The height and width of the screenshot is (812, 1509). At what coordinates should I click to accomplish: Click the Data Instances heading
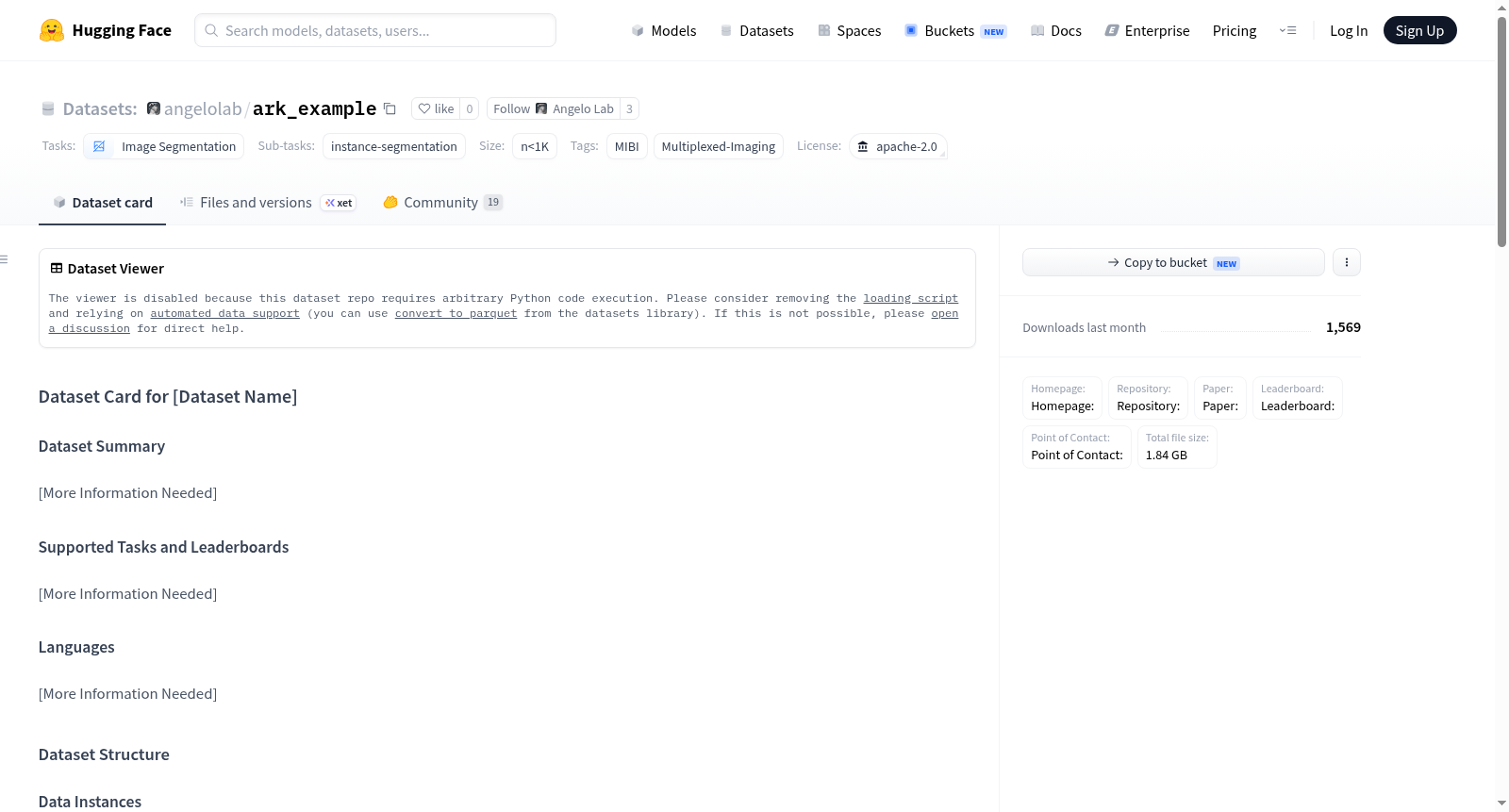click(x=90, y=802)
